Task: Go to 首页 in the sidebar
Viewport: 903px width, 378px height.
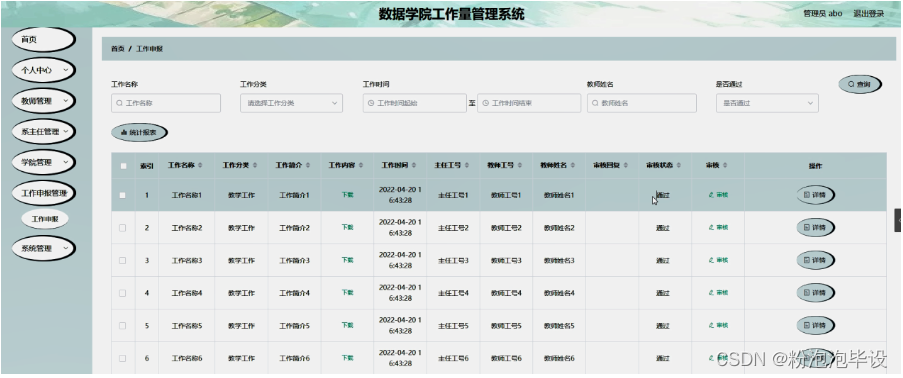Action: pyautogui.click(x=44, y=40)
